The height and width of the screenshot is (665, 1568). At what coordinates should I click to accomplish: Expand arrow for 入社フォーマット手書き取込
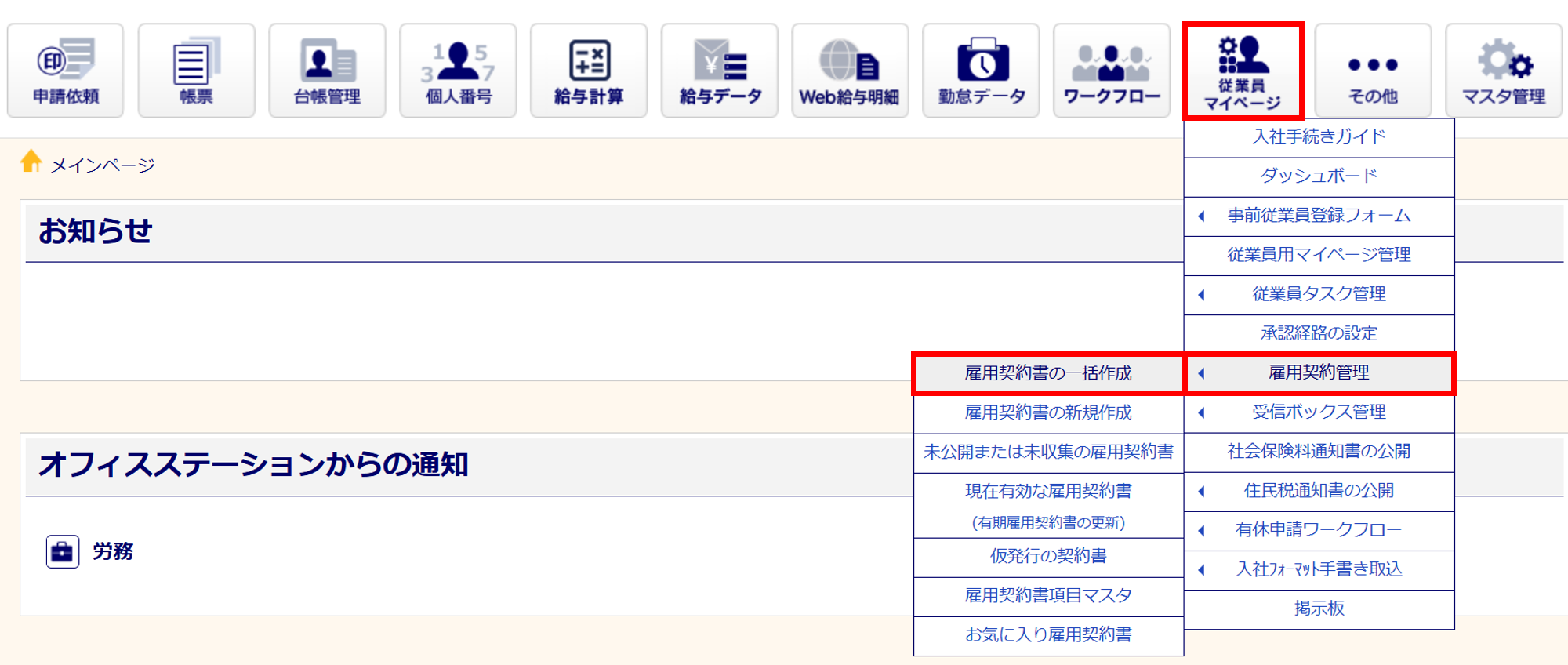[1201, 570]
